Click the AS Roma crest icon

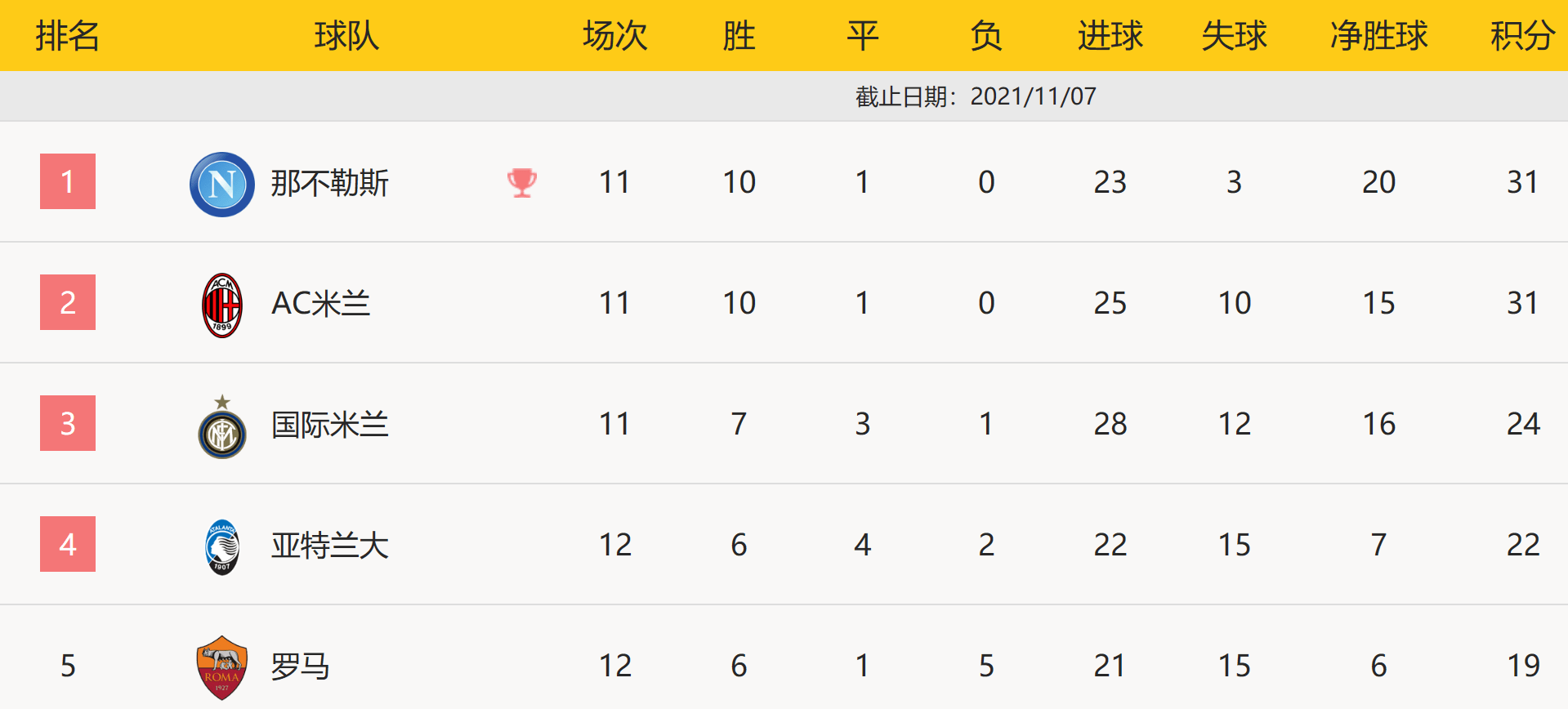click(222, 667)
